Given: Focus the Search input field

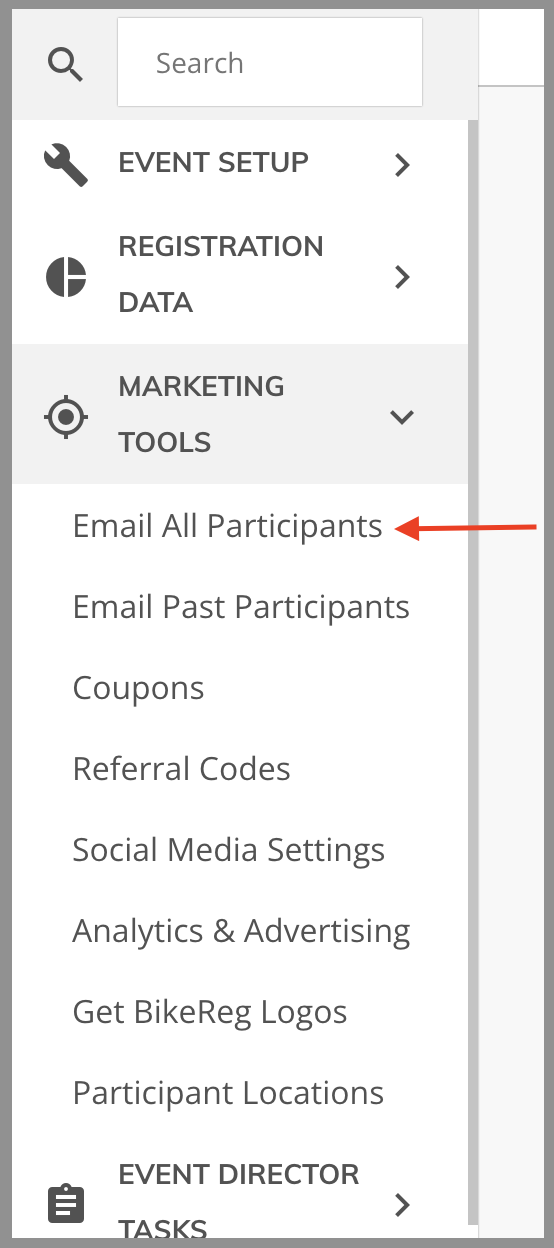Looking at the screenshot, I should coord(270,63).
